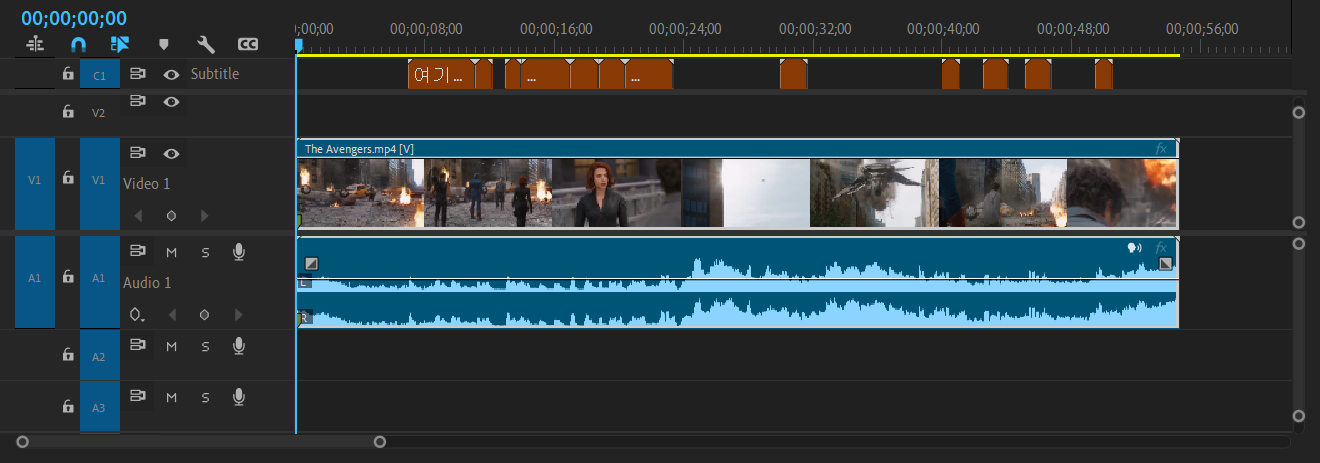Select the first subtitle clip '여기...'

click(441, 74)
